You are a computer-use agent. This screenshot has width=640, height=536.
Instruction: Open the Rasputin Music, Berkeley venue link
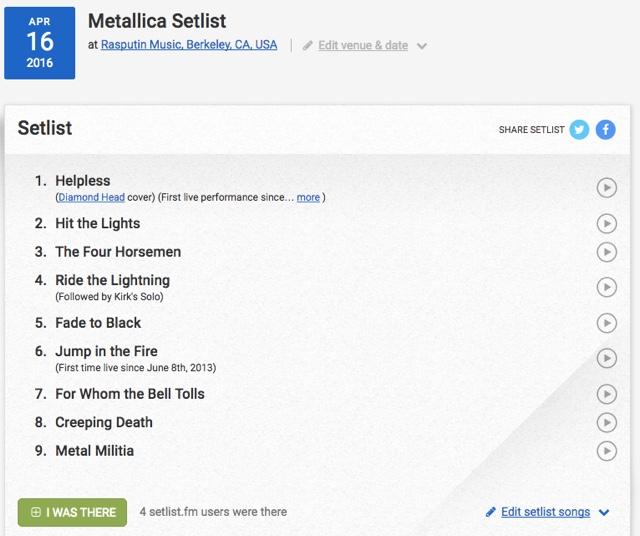pos(189,45)
